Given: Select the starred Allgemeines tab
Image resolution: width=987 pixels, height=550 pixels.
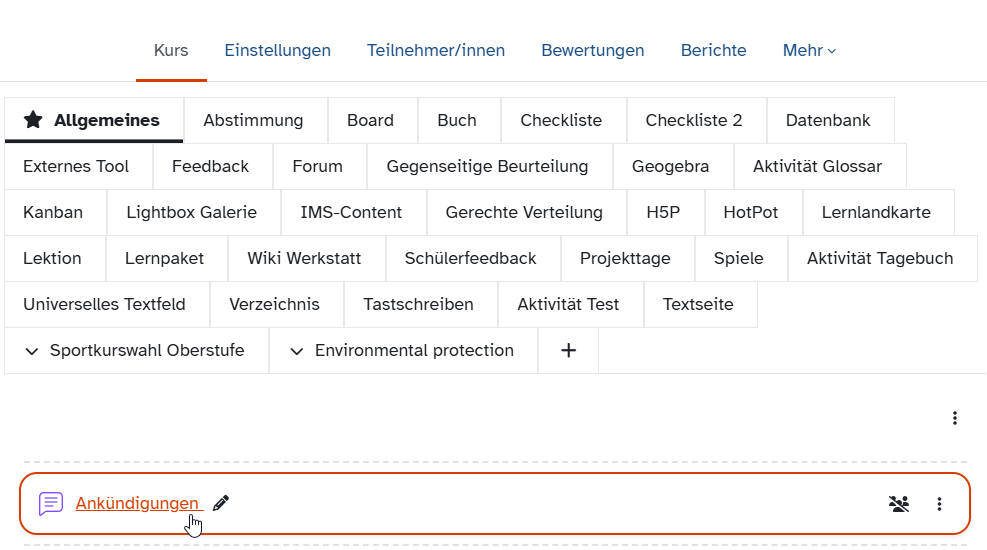Looking at the screenshot, I should (93, 120).
